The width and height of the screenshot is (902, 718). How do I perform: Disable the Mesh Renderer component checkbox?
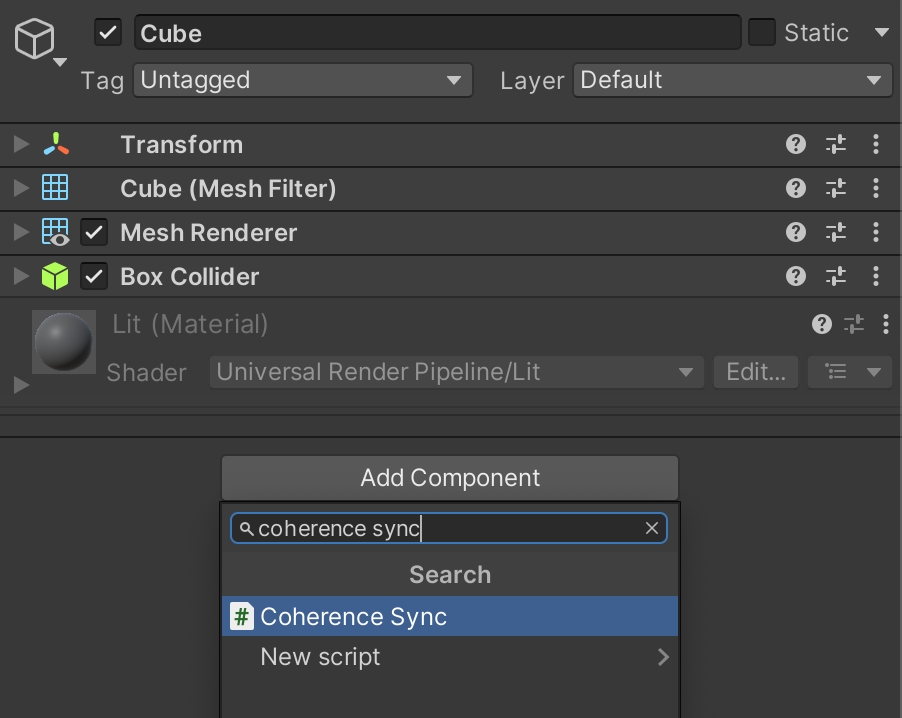pyautogui.click(x=94, y=233)
